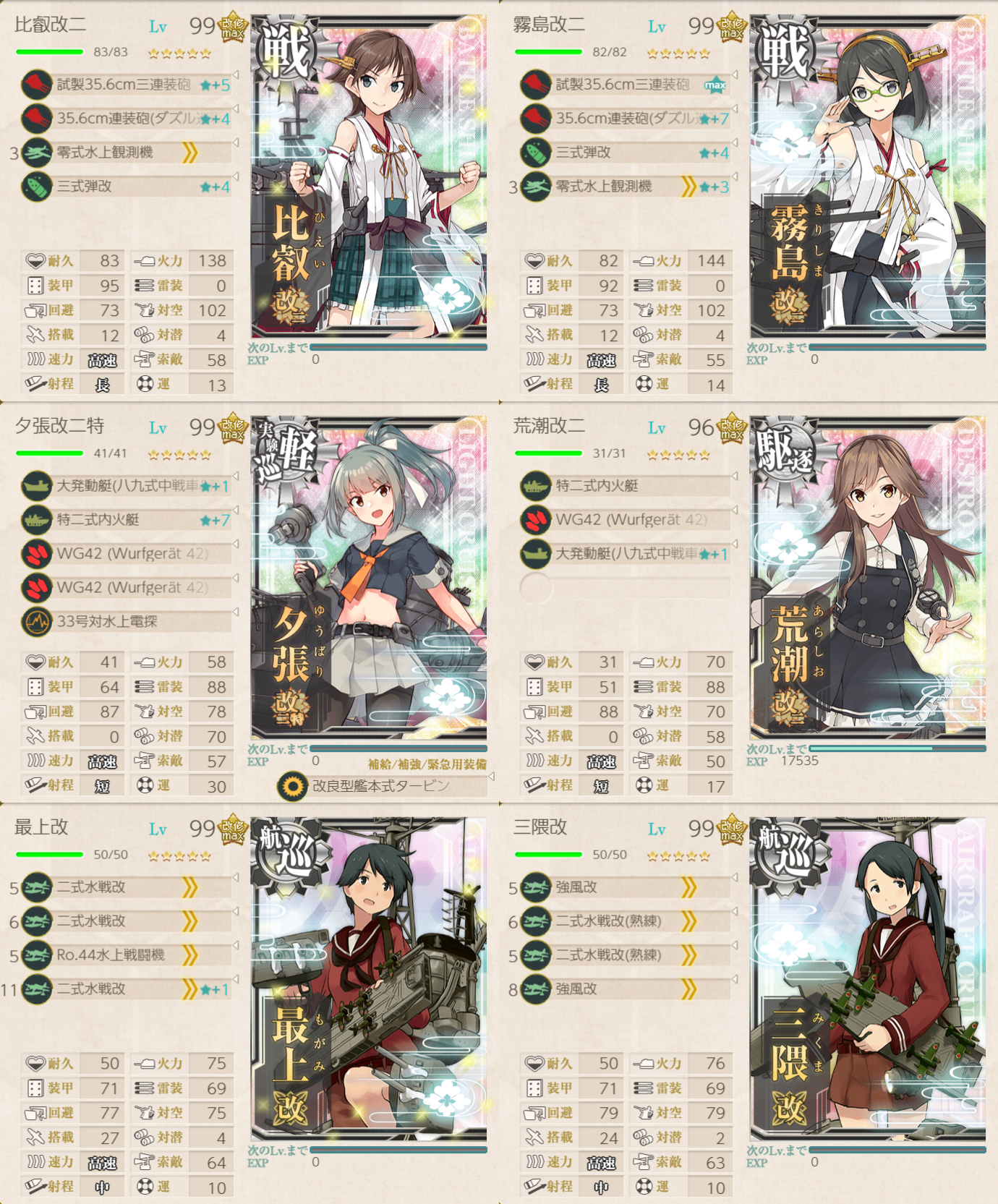Open Mogami's character card portrait
This screenshot has height=1204, width=998.
(369, 979)
